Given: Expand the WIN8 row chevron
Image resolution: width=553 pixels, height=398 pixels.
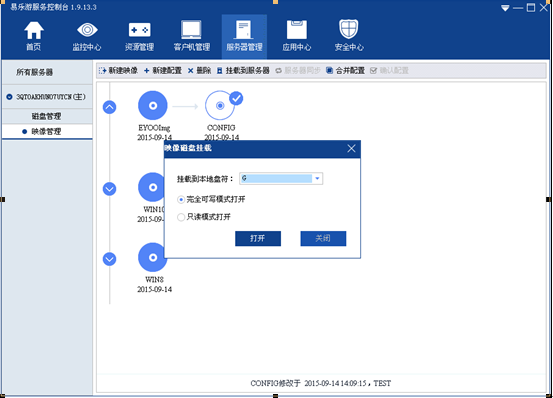Looking at the screenshot, I should [109, 259].
